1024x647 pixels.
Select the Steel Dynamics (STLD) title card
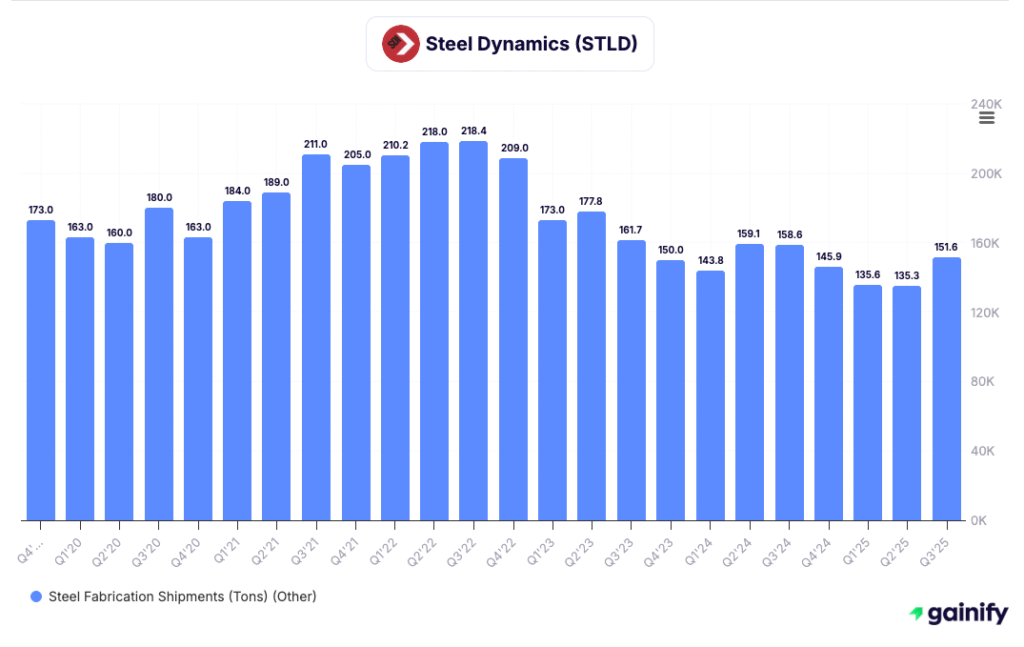(510, 43)
